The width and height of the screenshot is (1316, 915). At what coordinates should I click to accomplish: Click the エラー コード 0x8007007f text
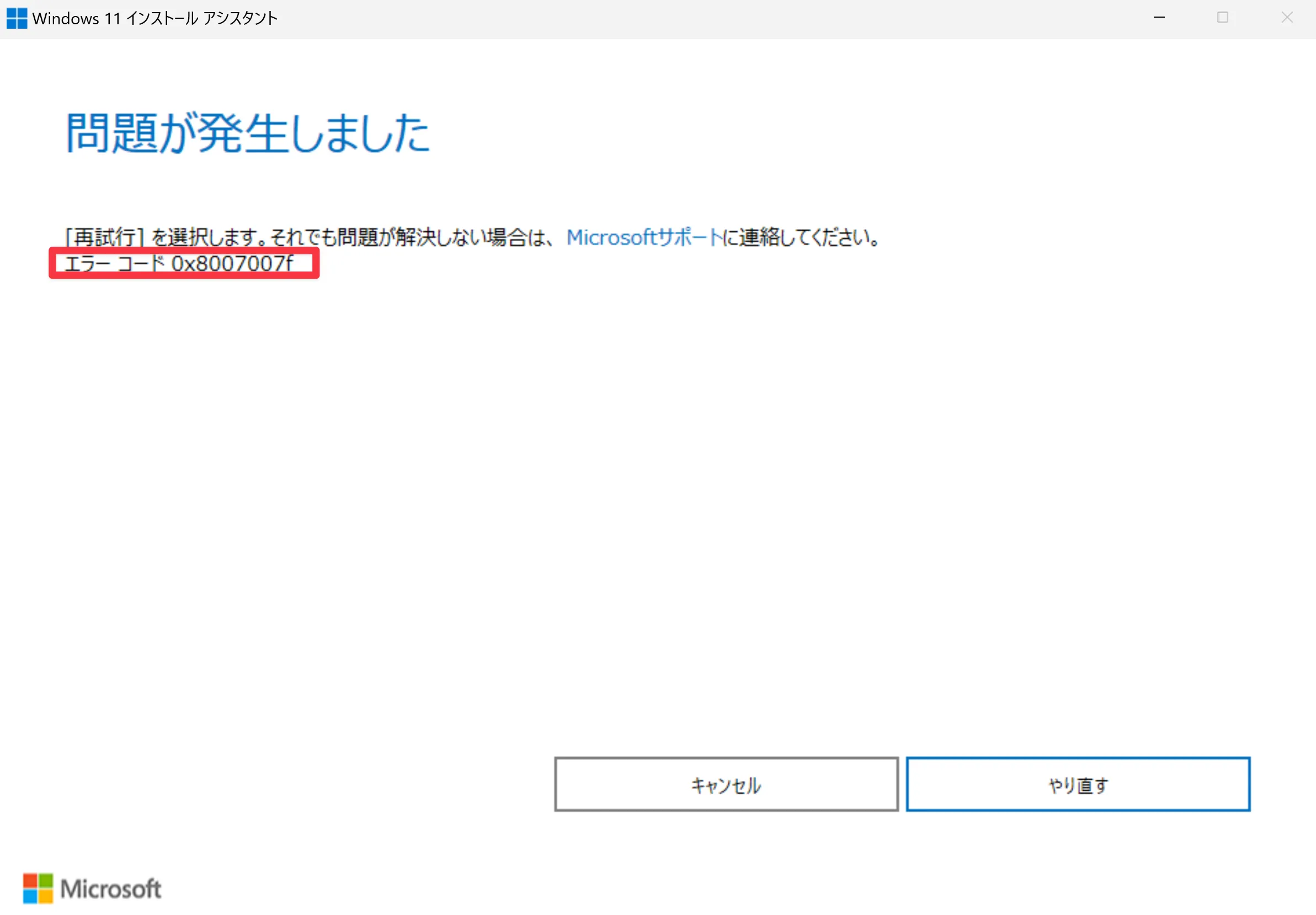click(179, 264)
